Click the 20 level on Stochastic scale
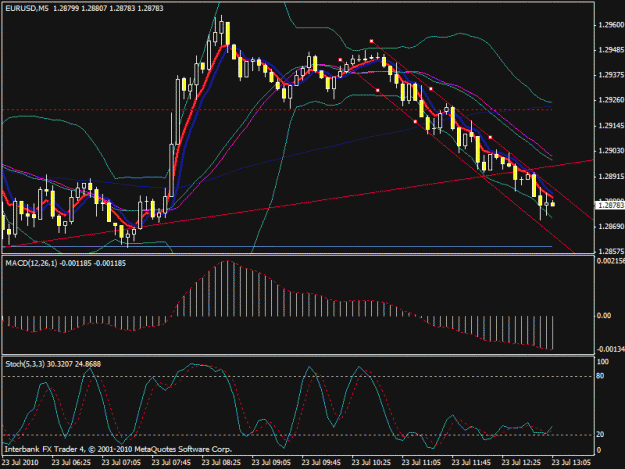 [x=600, y=434]
